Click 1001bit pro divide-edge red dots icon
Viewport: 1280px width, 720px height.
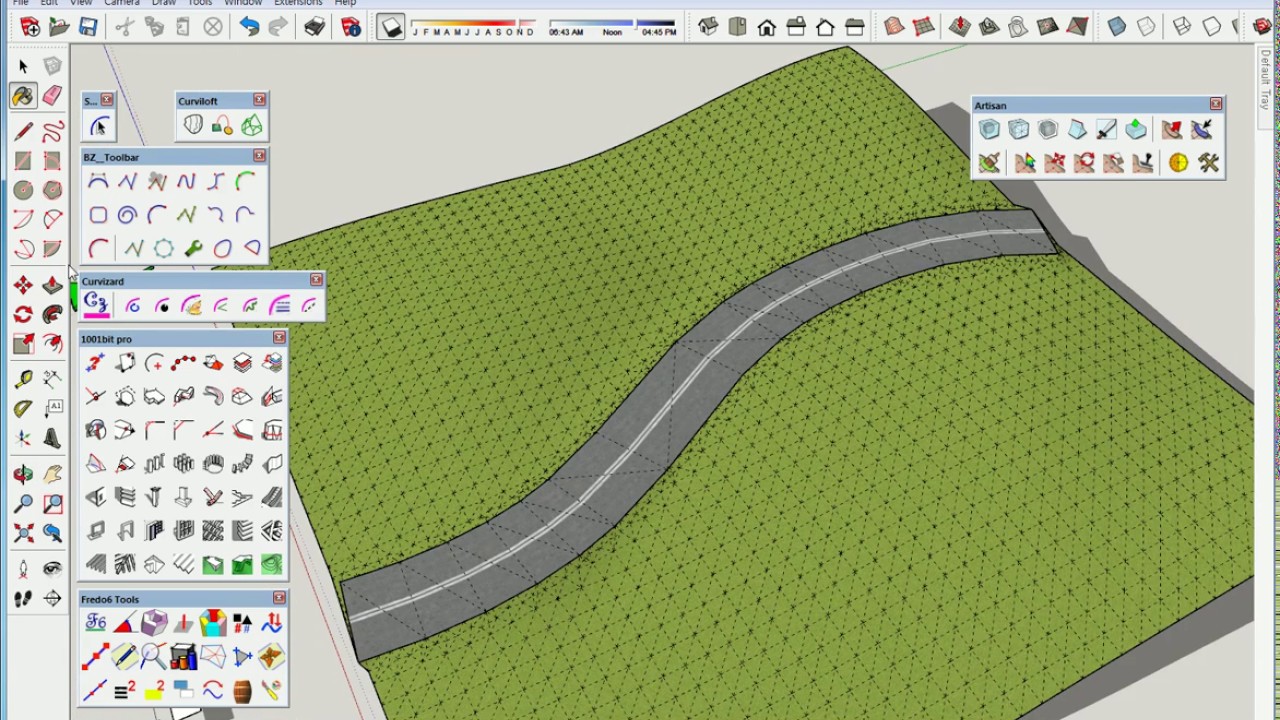click(x=184, y=363)
